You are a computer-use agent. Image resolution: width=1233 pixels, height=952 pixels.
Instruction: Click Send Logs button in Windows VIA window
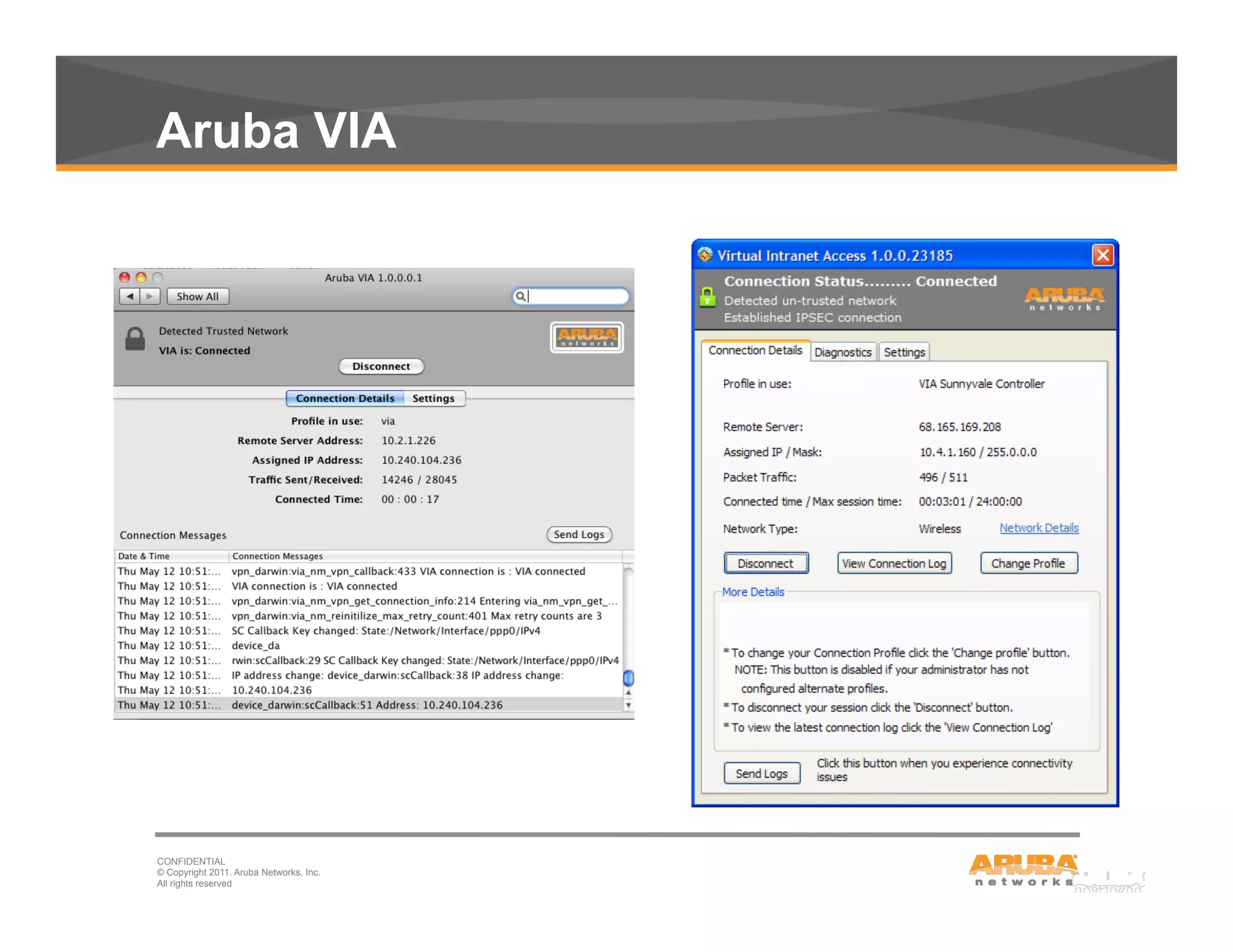coord(762,773)
